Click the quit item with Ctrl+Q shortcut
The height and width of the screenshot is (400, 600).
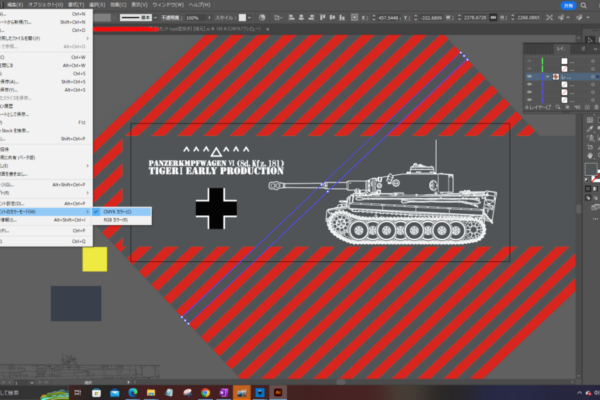tap(46, 242)
